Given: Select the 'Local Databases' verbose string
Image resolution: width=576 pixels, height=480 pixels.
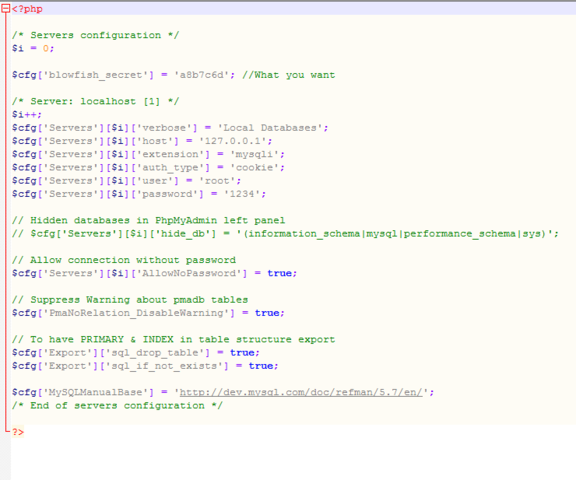Looking at the screenshot, I should pos(270,128).
